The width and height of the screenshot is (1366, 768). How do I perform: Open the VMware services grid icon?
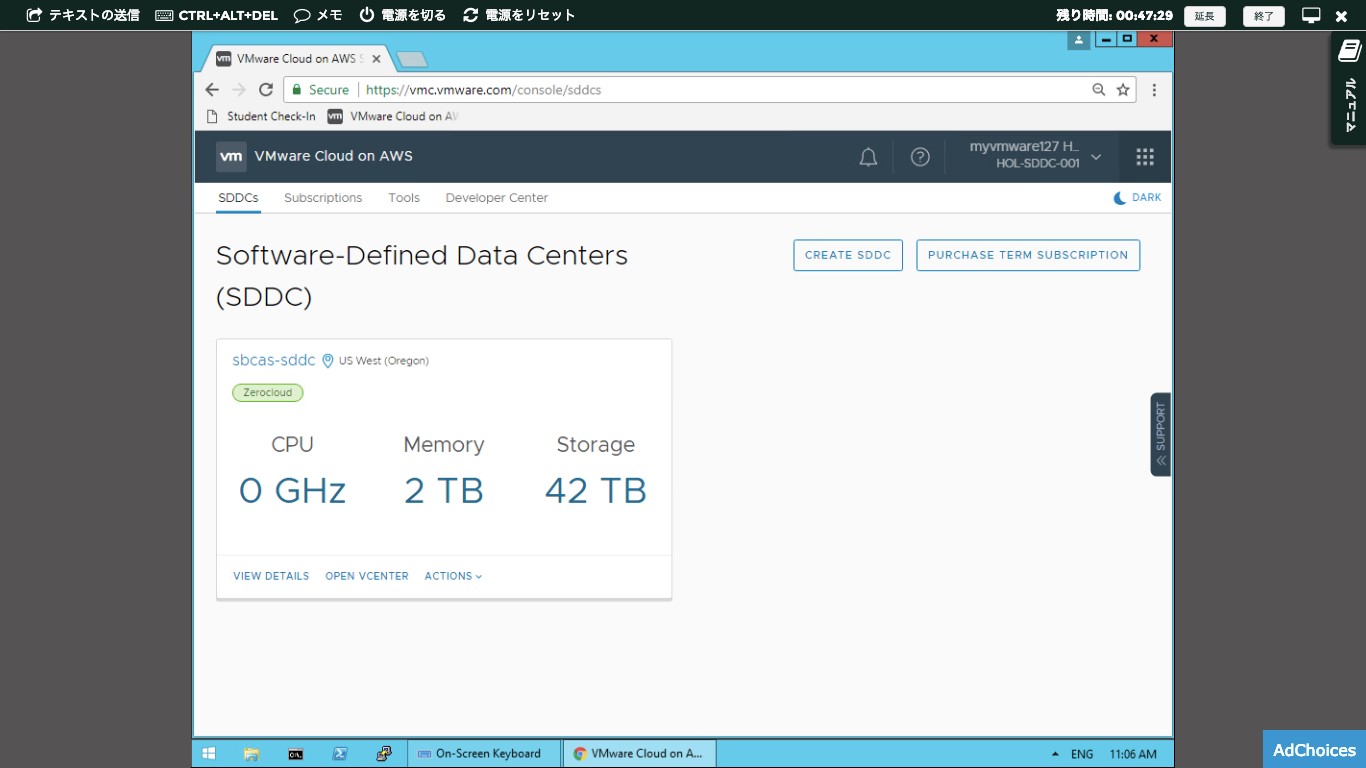point(1145,157)
